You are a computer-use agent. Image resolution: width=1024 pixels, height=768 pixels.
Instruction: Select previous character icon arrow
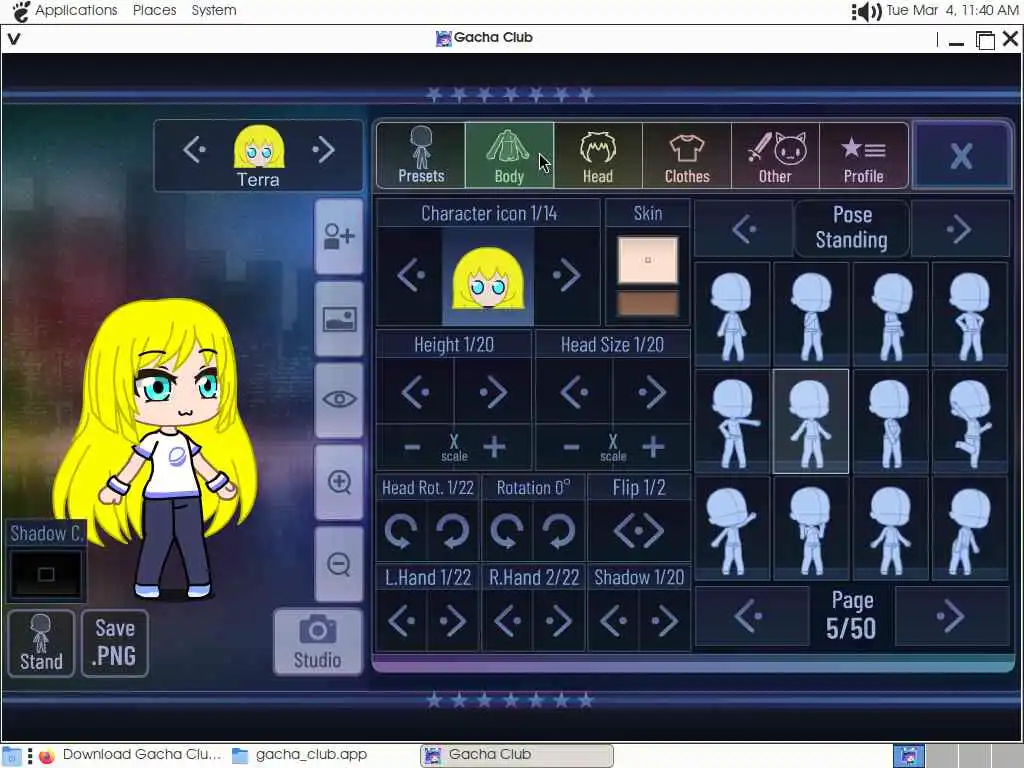(410, 276)
